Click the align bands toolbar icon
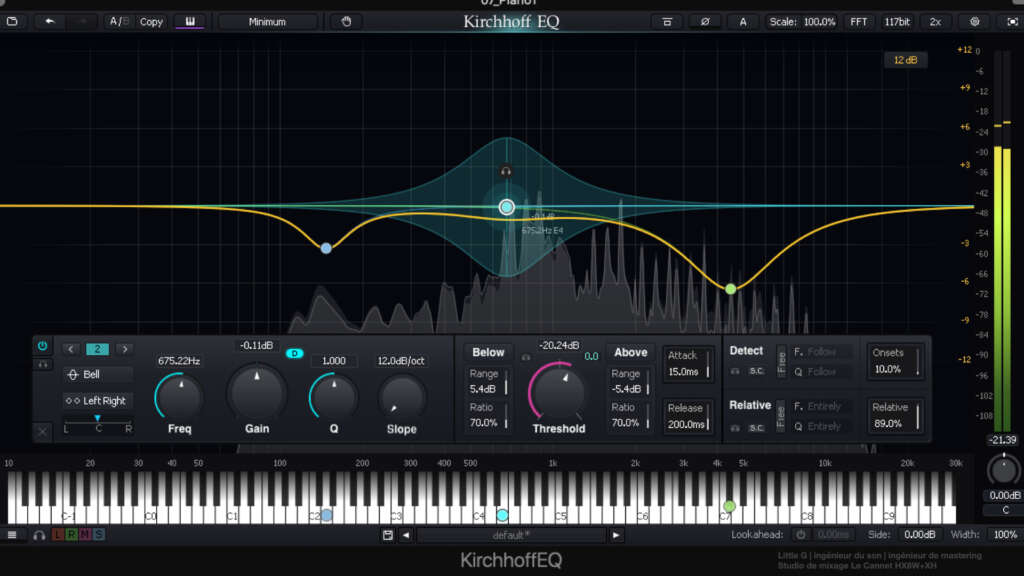The width and height of the screenshot is (1024, 576). coord(667,22)
